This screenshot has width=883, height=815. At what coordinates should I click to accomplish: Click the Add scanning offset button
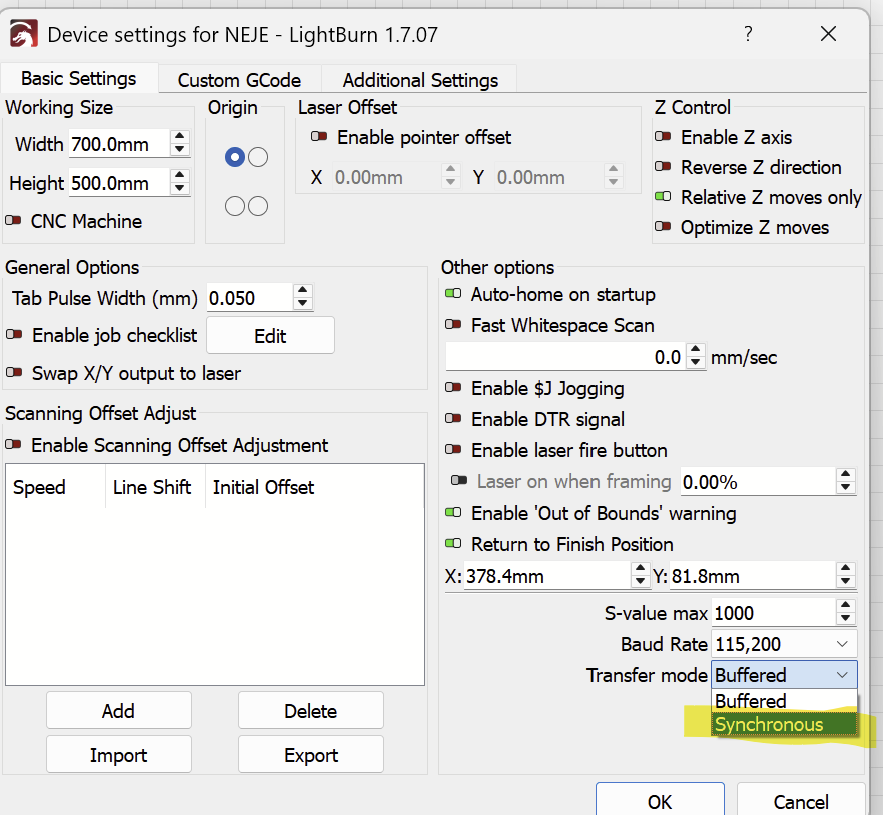point(119,711)
